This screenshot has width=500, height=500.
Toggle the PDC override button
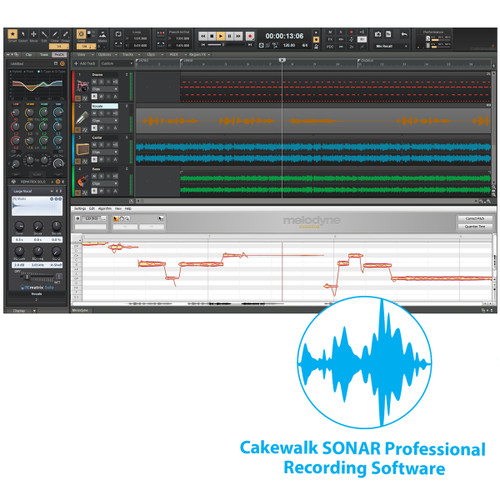[330, 47]
